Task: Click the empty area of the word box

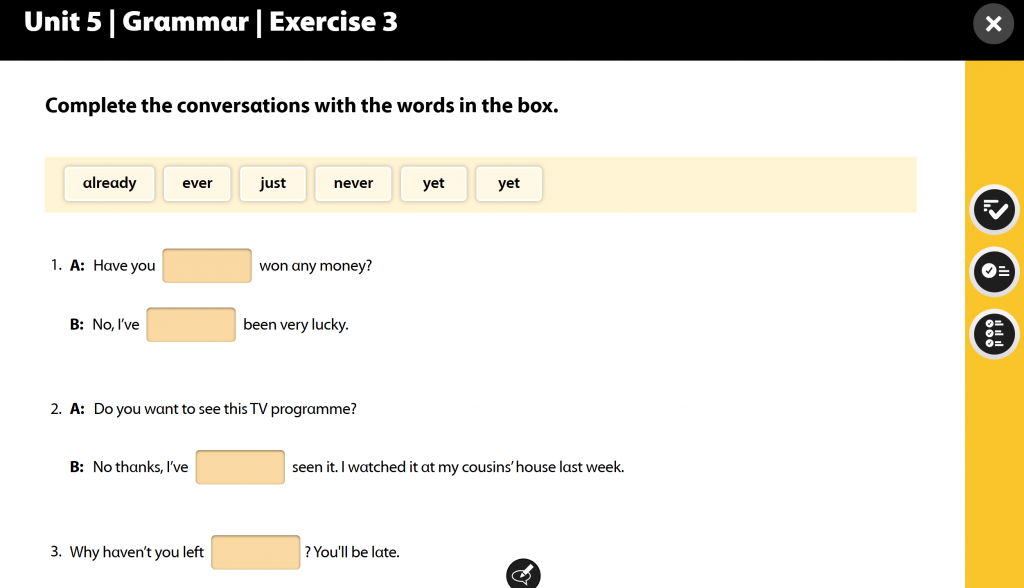Action: pyautogui.click(x=728, y=184)
